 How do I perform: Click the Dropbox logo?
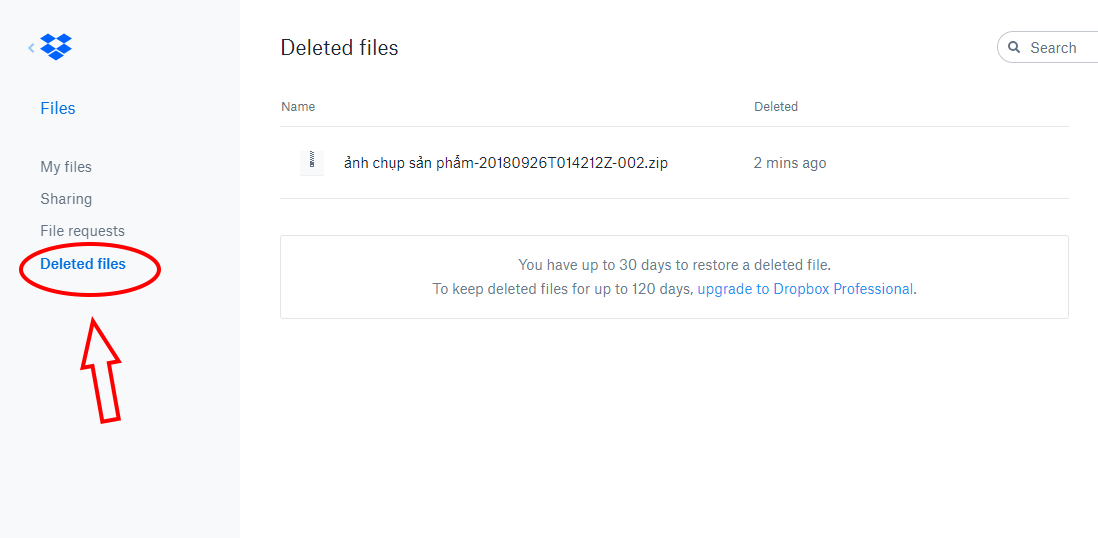click(56, 47)
